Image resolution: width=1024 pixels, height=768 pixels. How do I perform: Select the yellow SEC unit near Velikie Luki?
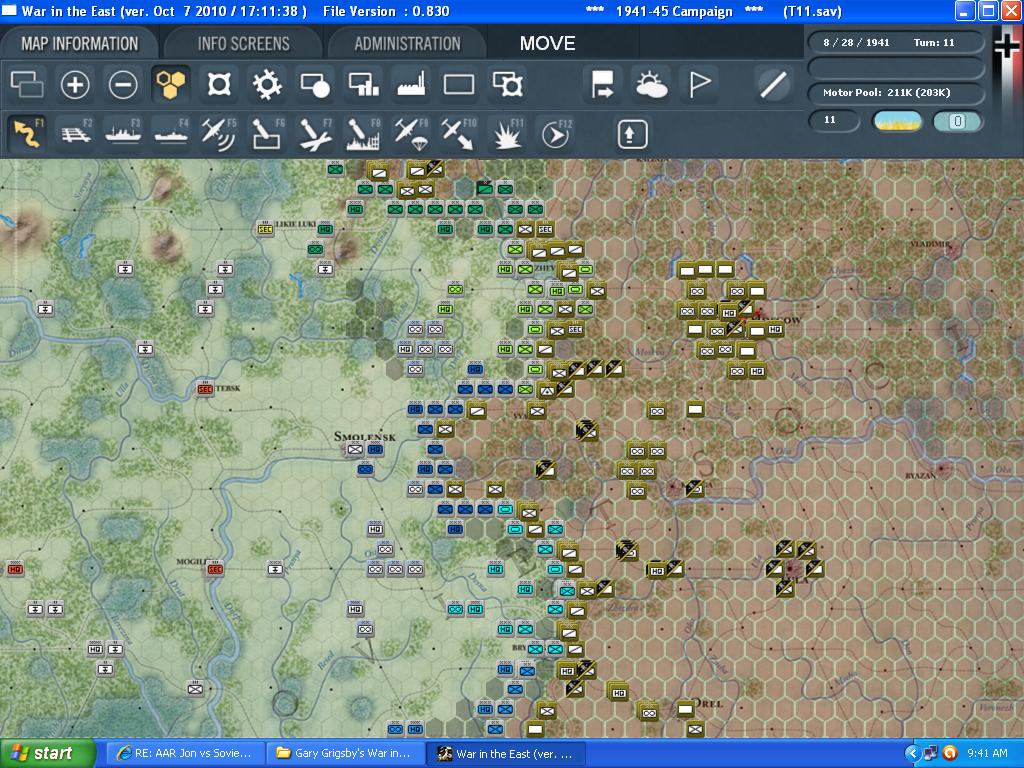(265, 228)
